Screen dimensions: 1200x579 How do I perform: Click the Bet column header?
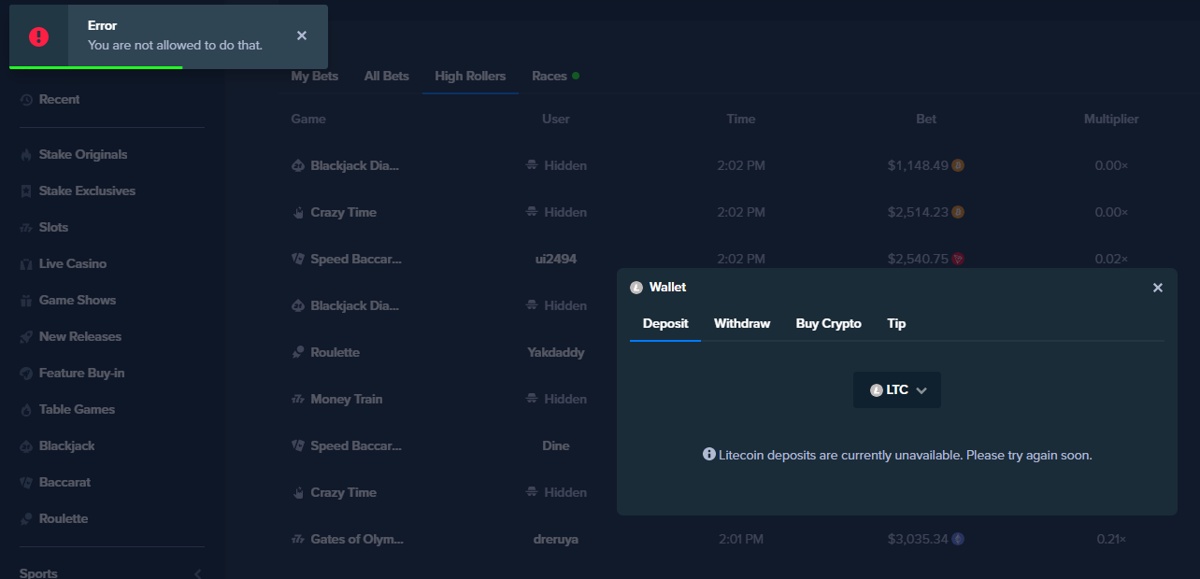click(926, 119)
